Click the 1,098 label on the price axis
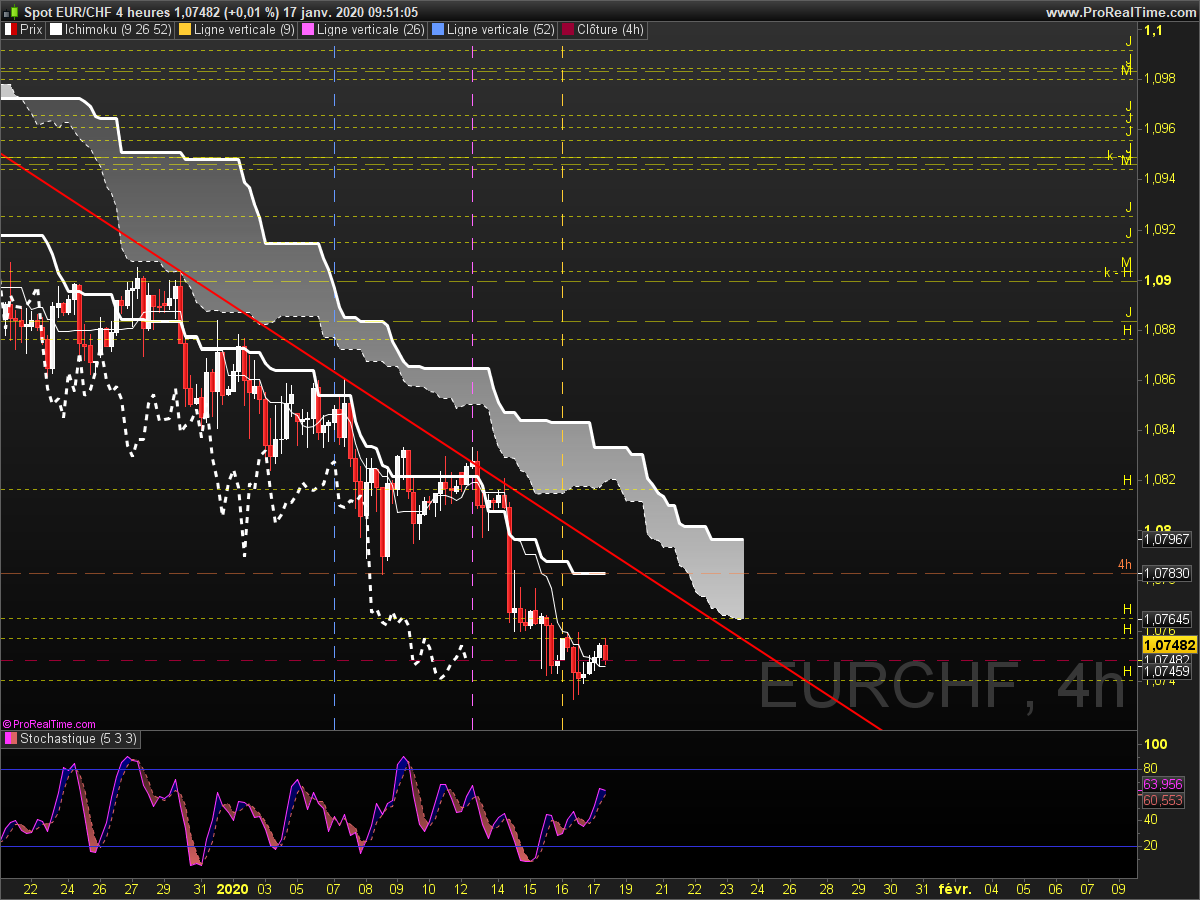This screenshot has height=900, width=1200. [1160, 78]
